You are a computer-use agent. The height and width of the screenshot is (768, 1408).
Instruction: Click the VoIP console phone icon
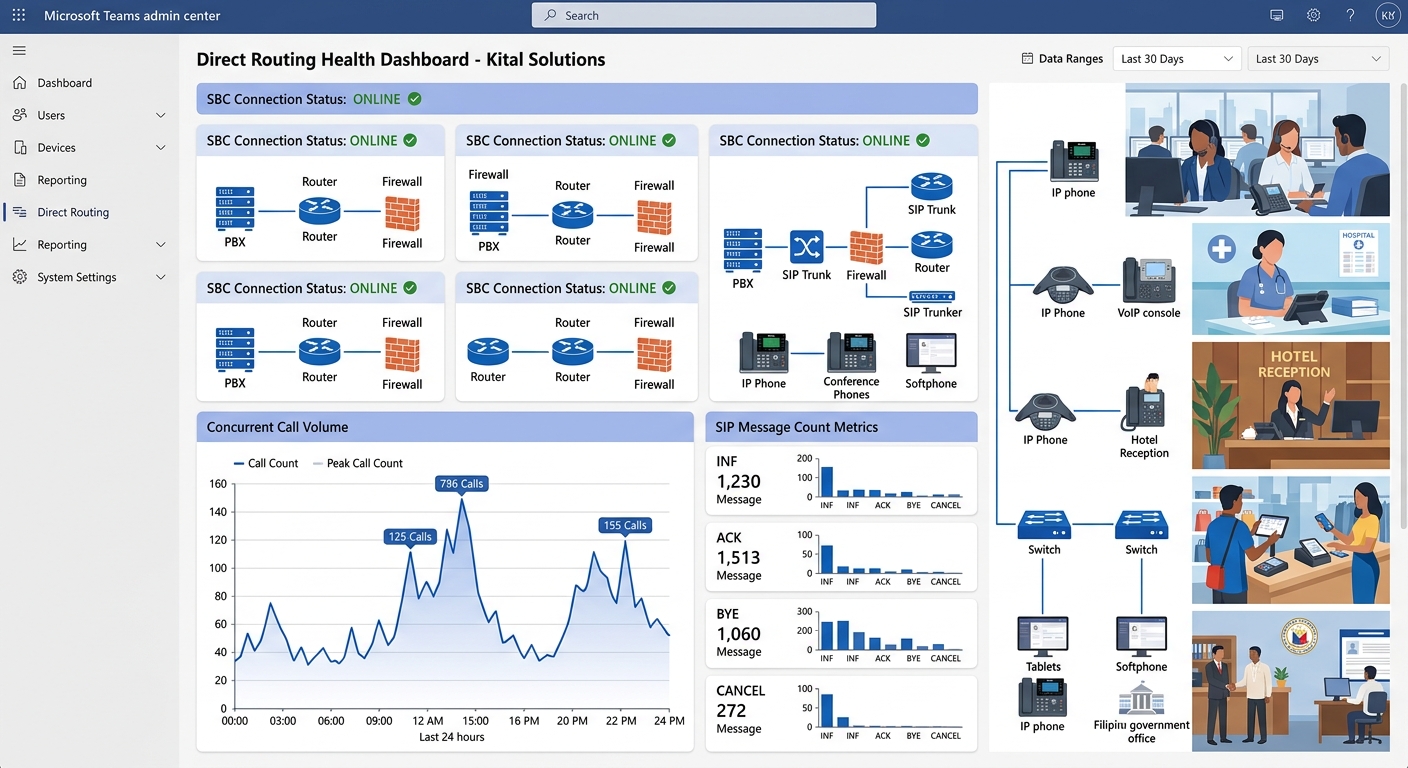[1148, 281]
